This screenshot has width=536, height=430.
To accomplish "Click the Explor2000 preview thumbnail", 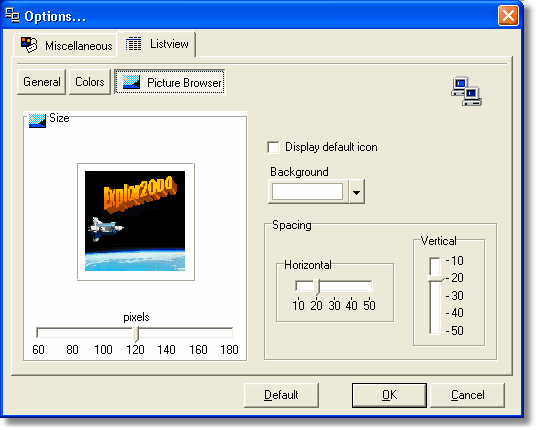I will (135, 221).
